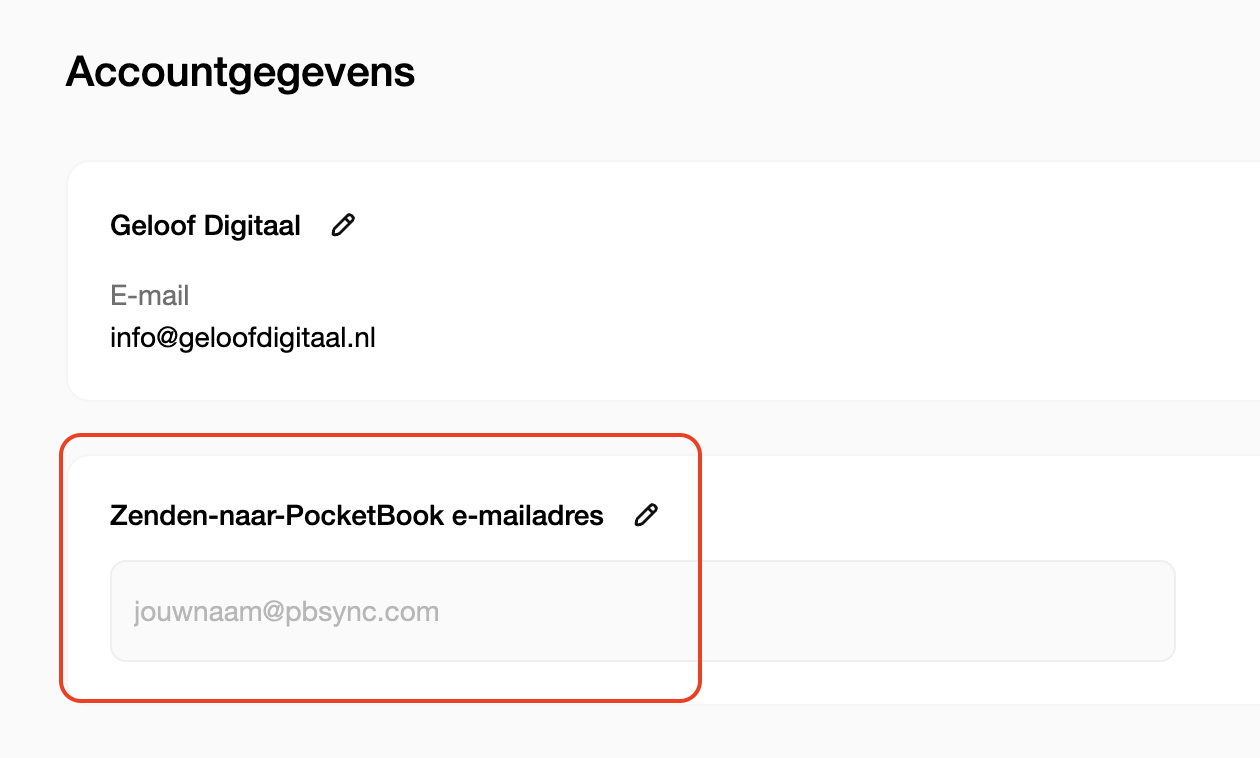Image resolution: width=1260 pixels, height=758 pixels.
Task: Click the word "Geloof" in the account name
Action: [x=154, y=226]
